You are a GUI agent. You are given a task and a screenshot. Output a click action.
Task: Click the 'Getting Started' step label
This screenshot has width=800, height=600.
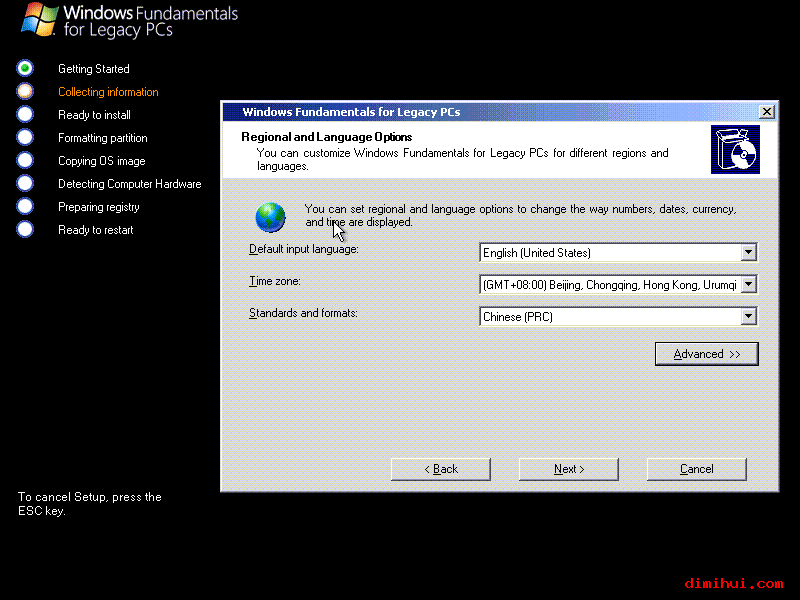coord(94,69)
